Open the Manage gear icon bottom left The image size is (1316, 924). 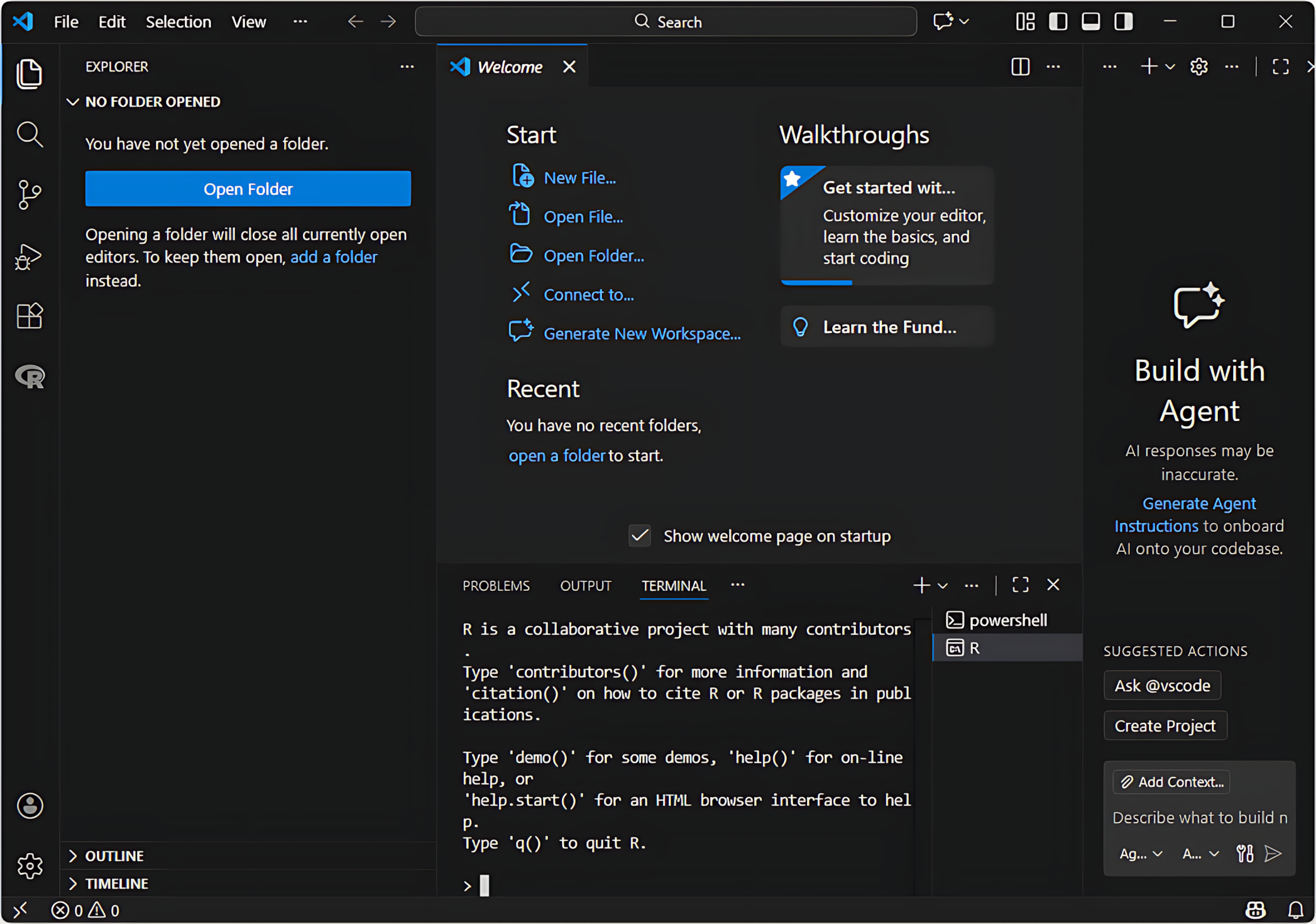pyautogui.click(x=29, y=866)
